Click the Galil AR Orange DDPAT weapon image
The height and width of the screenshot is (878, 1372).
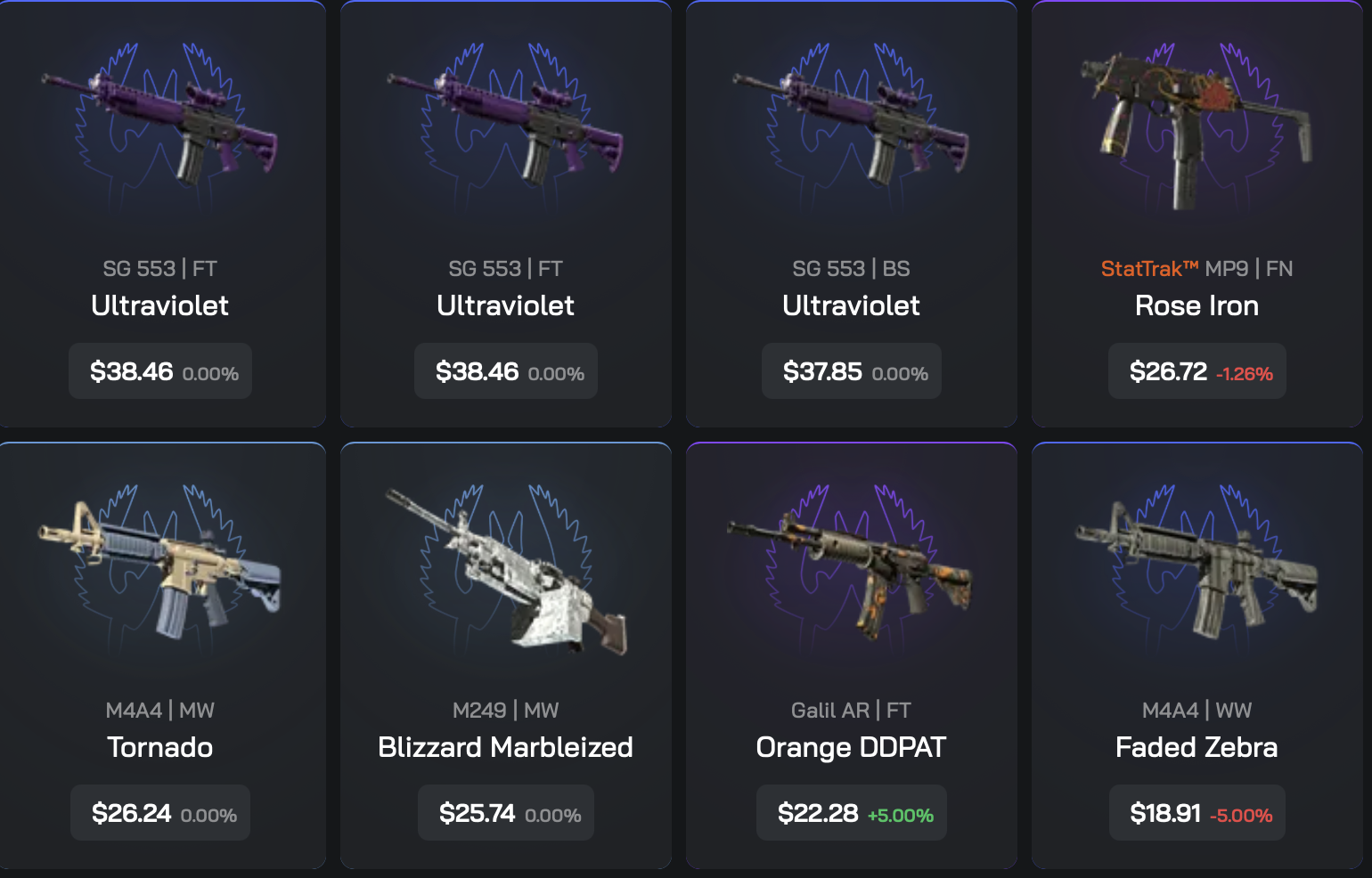pos(851,572)
